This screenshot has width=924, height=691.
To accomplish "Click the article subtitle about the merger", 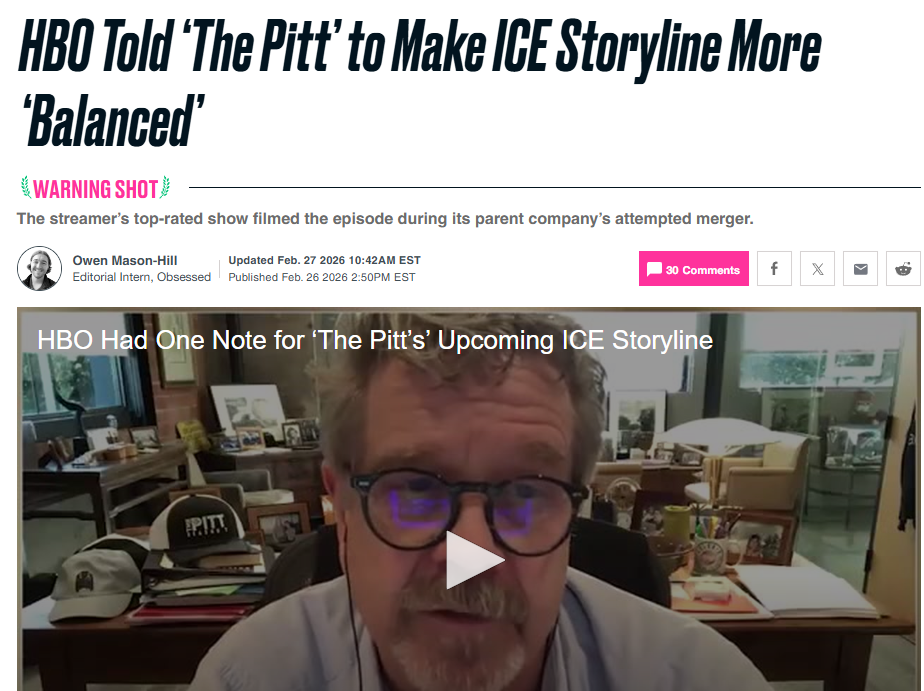I will pos(385,219).
